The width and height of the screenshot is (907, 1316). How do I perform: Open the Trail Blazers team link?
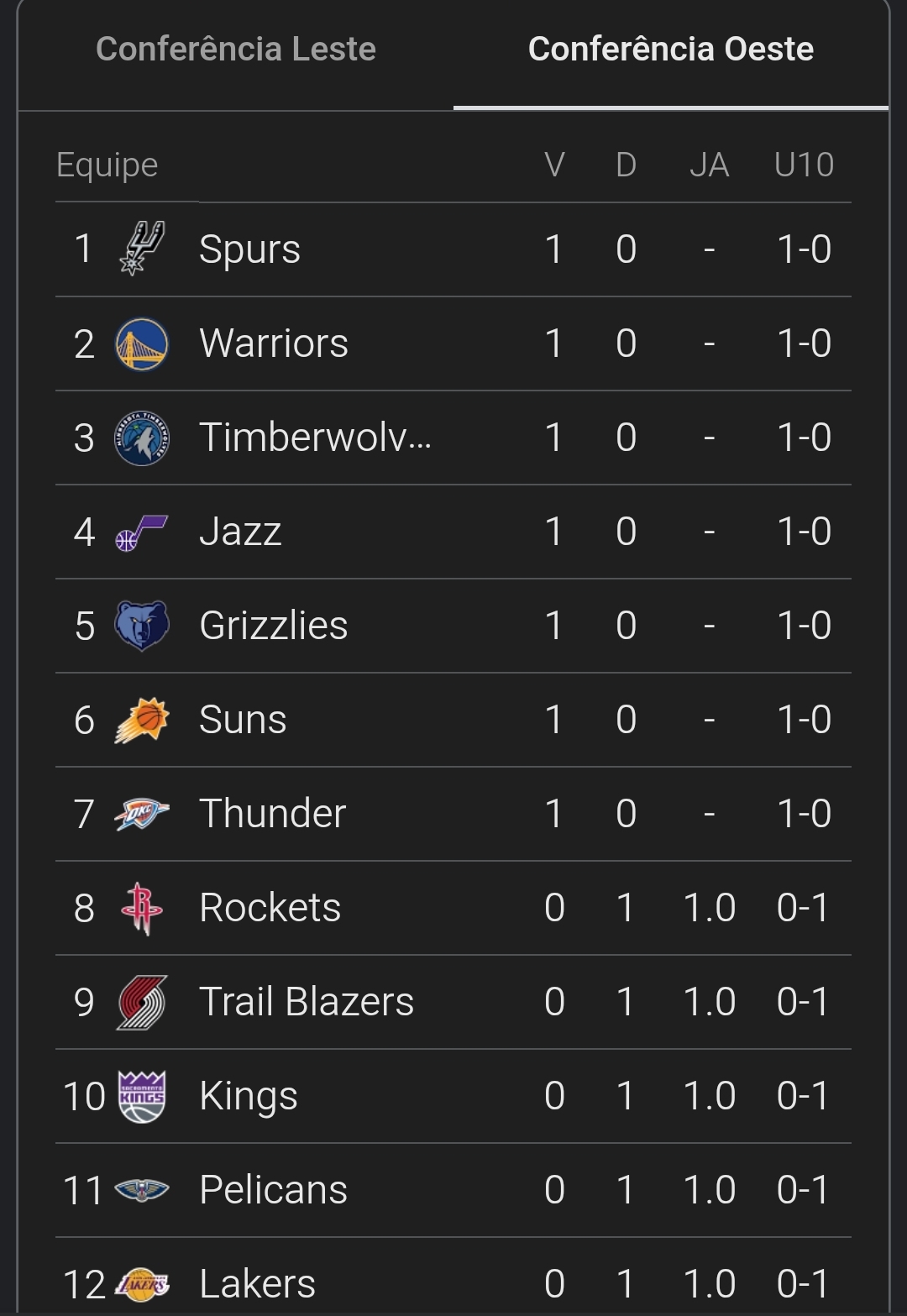(307, 1002)
